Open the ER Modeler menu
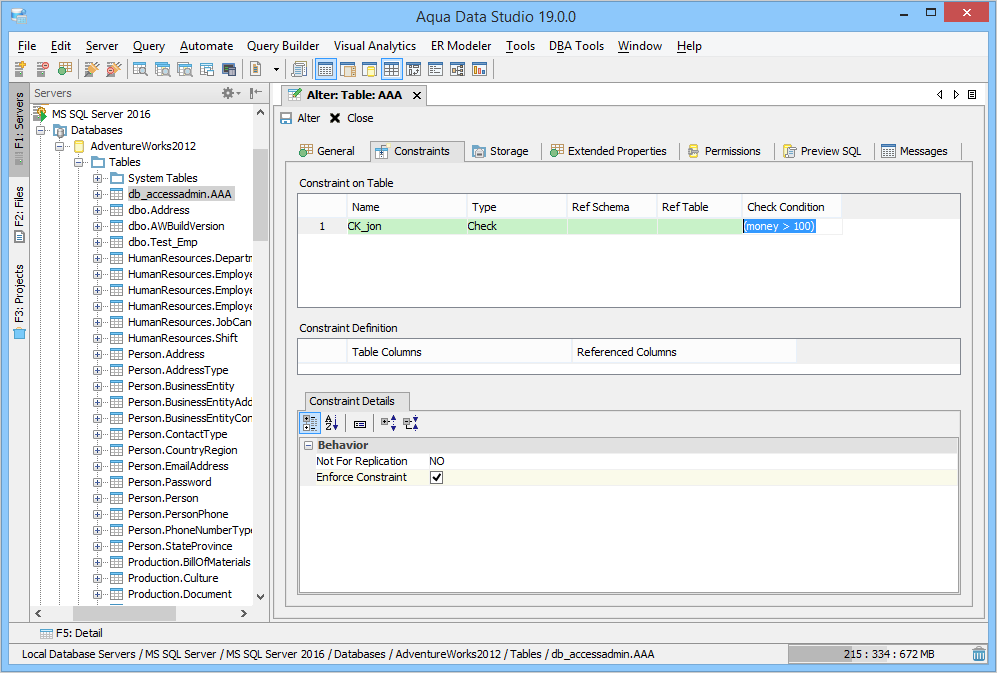 click(461, 46)
